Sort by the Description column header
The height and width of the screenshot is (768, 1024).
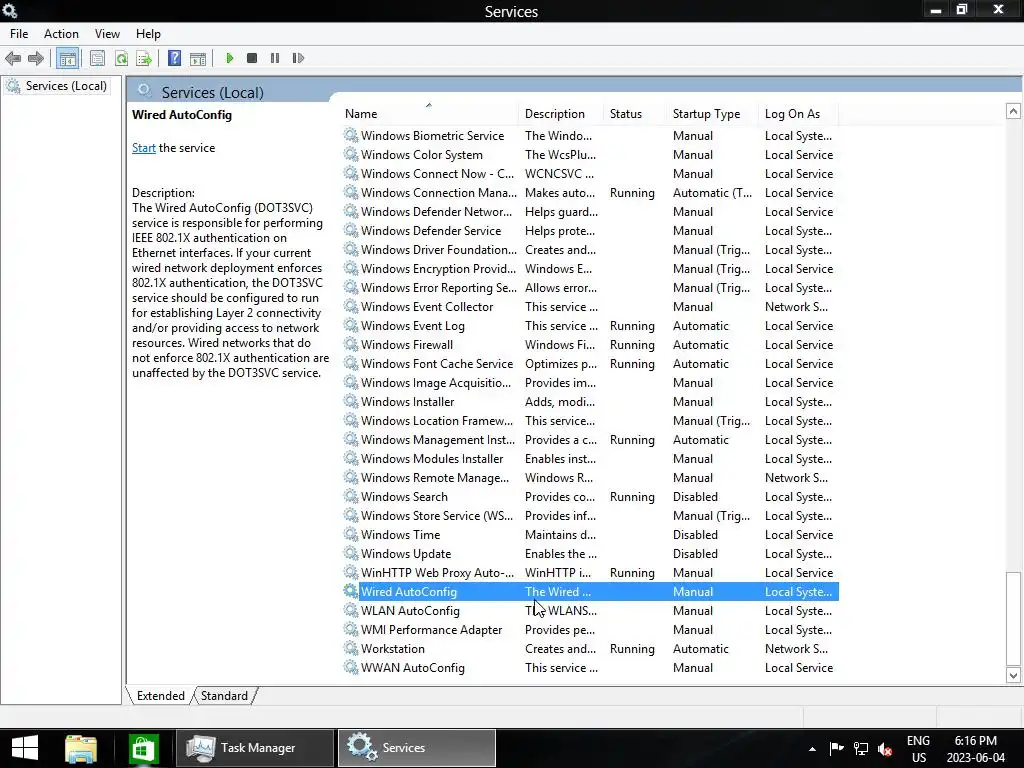click(562, 114)
